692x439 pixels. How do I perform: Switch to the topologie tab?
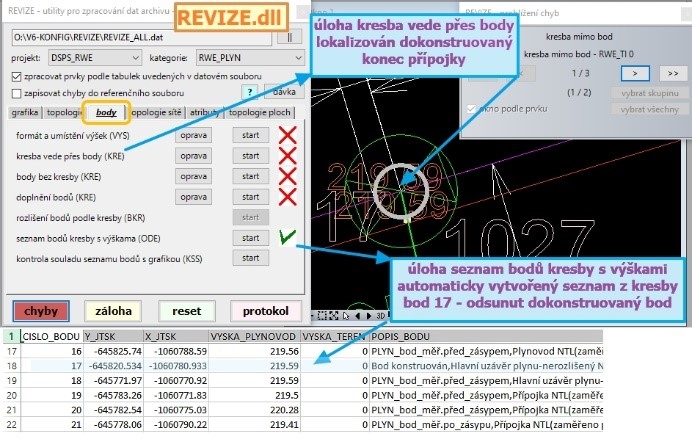tap(62, 113)
